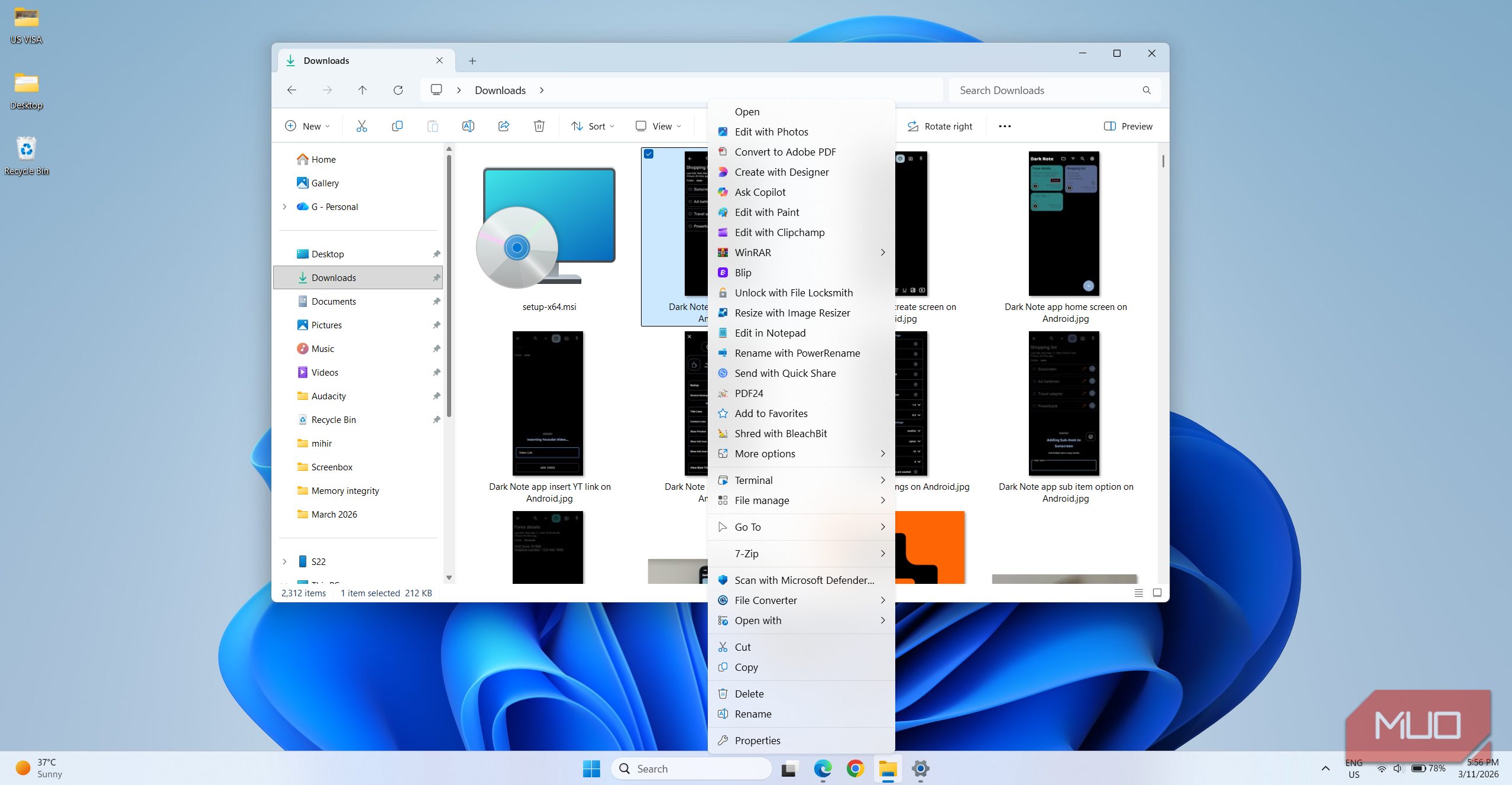
Task: Click the Cut icon in the toolbar
Action: coord(361,126)
